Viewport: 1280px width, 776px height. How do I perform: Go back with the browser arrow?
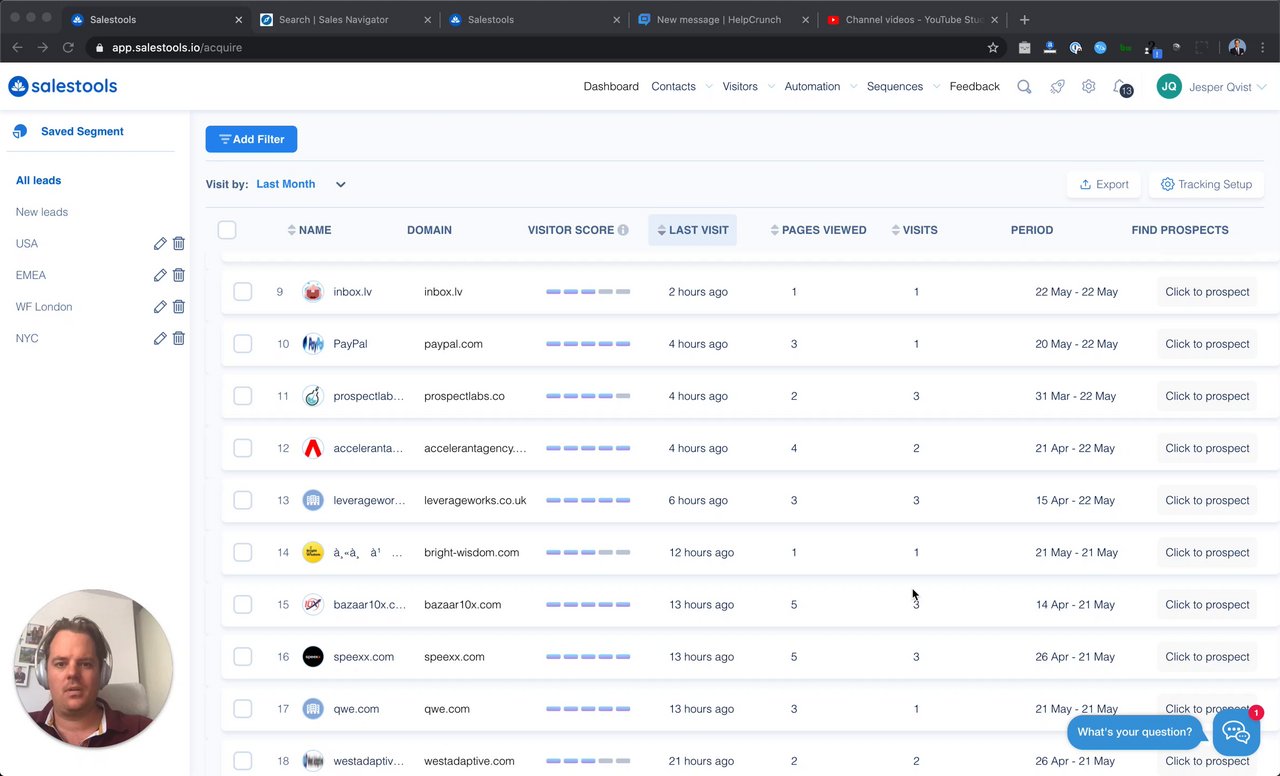[x=17, y=47]
